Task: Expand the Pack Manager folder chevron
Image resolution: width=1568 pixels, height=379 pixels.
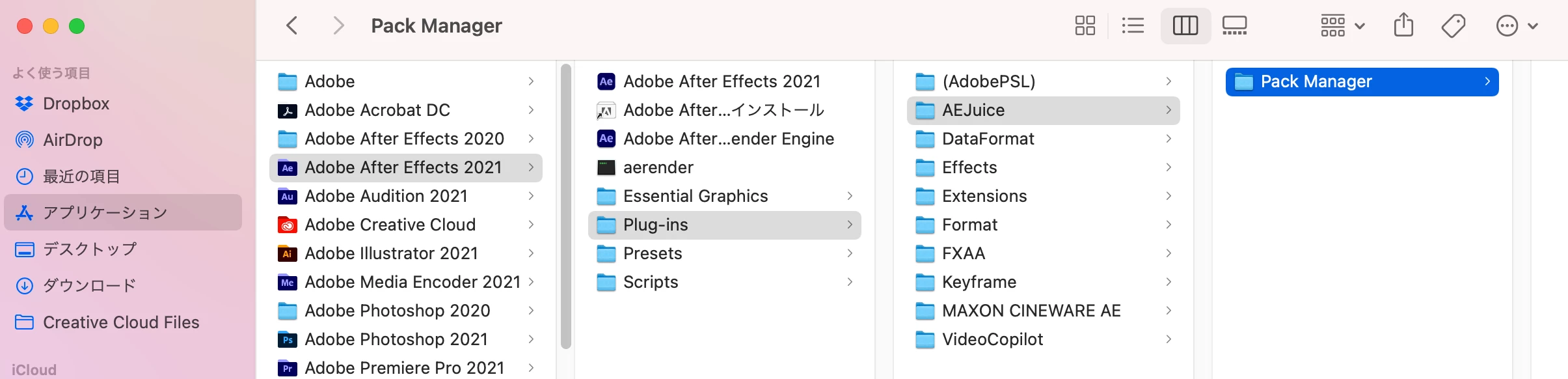Action: coord(1487,81)
